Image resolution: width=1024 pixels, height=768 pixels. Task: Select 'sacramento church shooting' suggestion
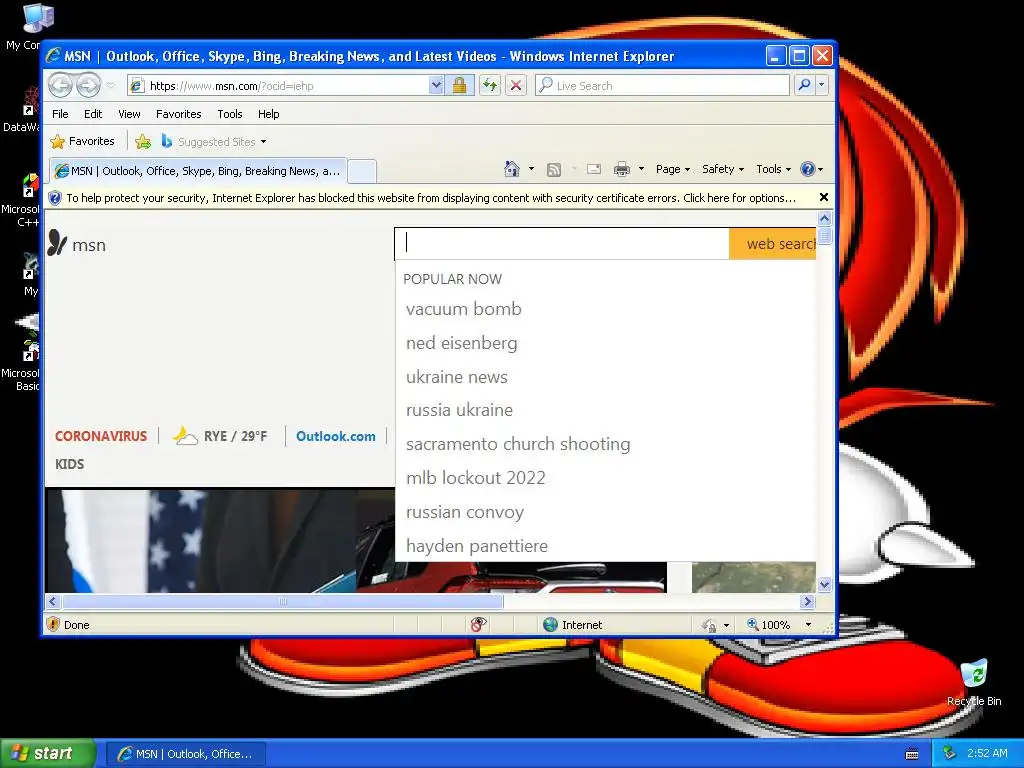coord(518,444)
